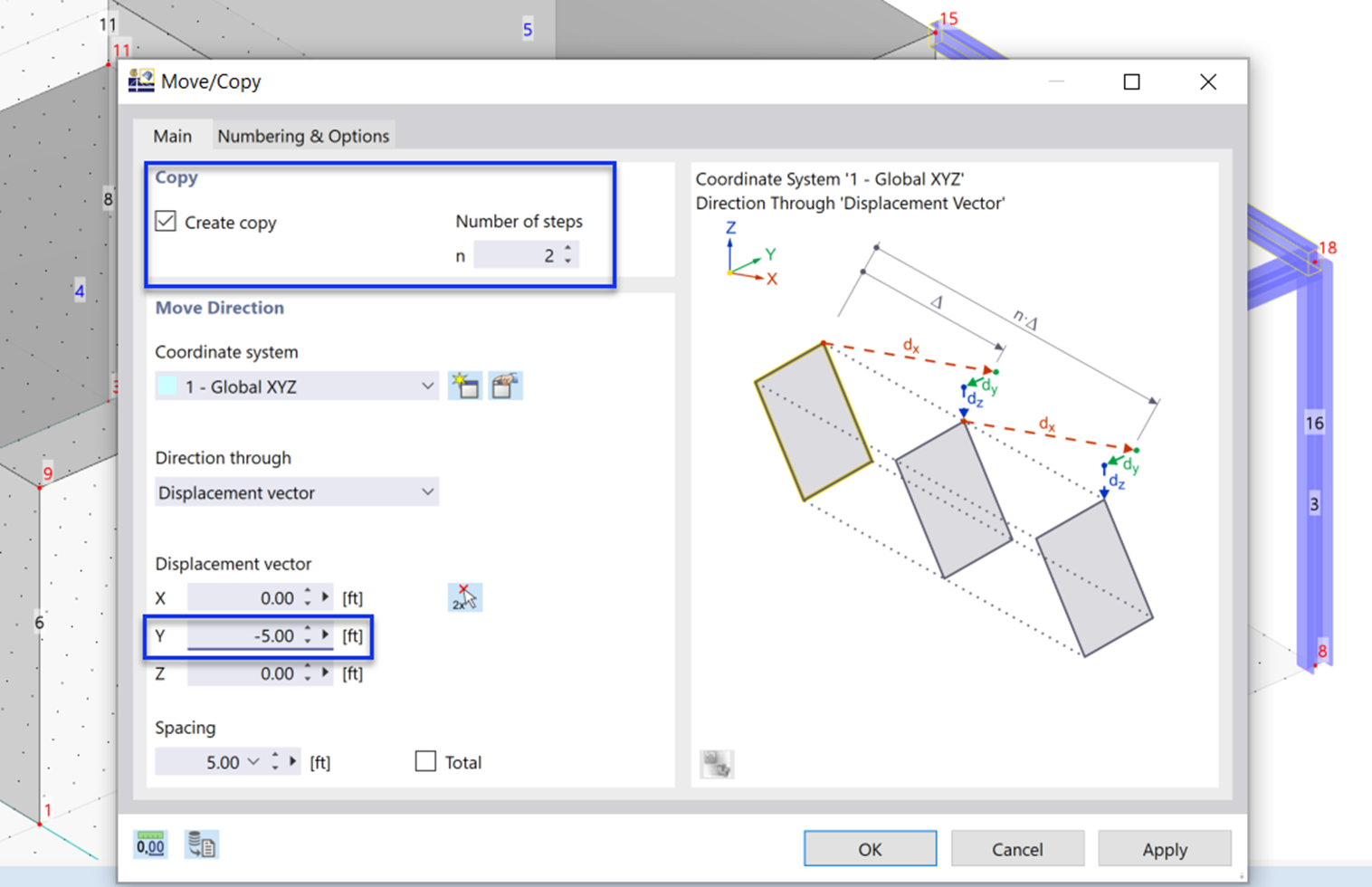The width and height of the screenshot is (1372, 887).
Task: Open Z displacement options arrow
Action: (326, 673)
